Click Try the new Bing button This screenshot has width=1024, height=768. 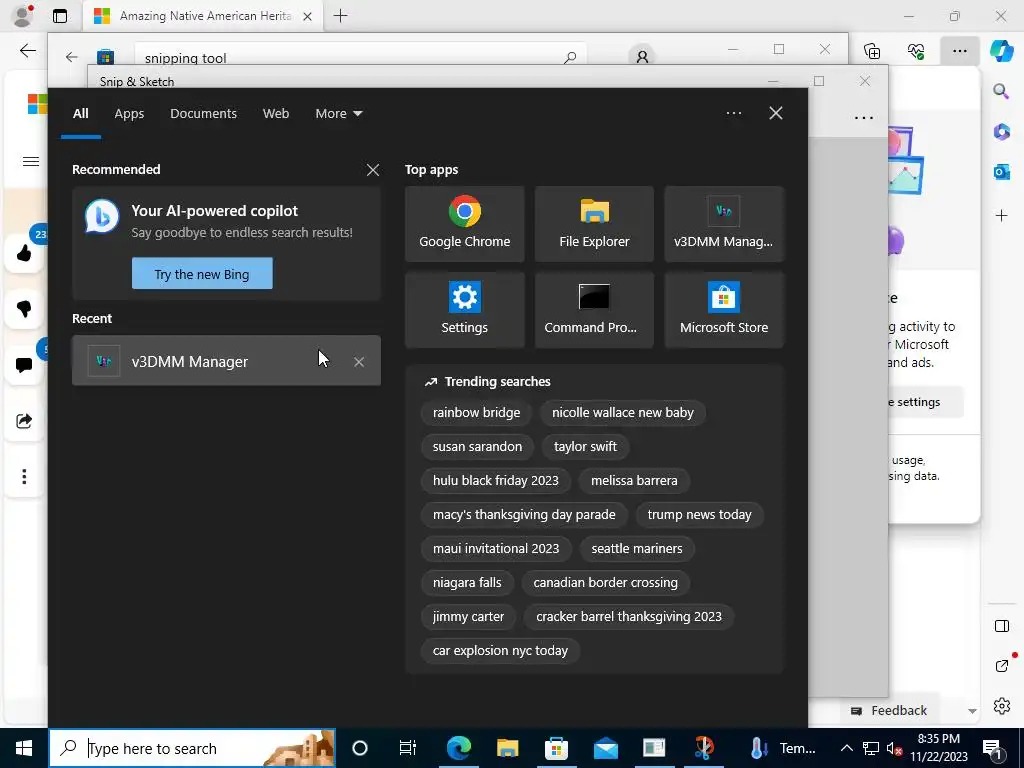(x=202, y=274)
